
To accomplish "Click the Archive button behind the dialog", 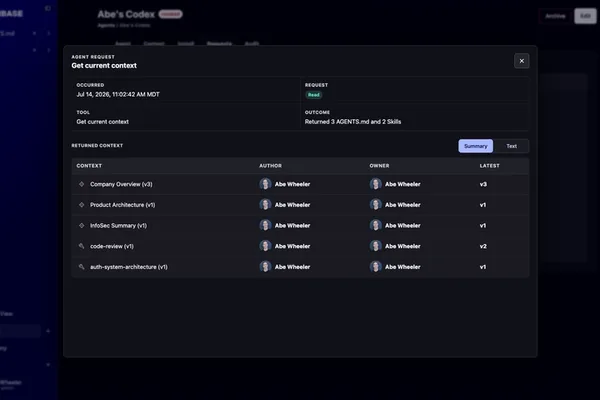I will [x=555, y=16].
